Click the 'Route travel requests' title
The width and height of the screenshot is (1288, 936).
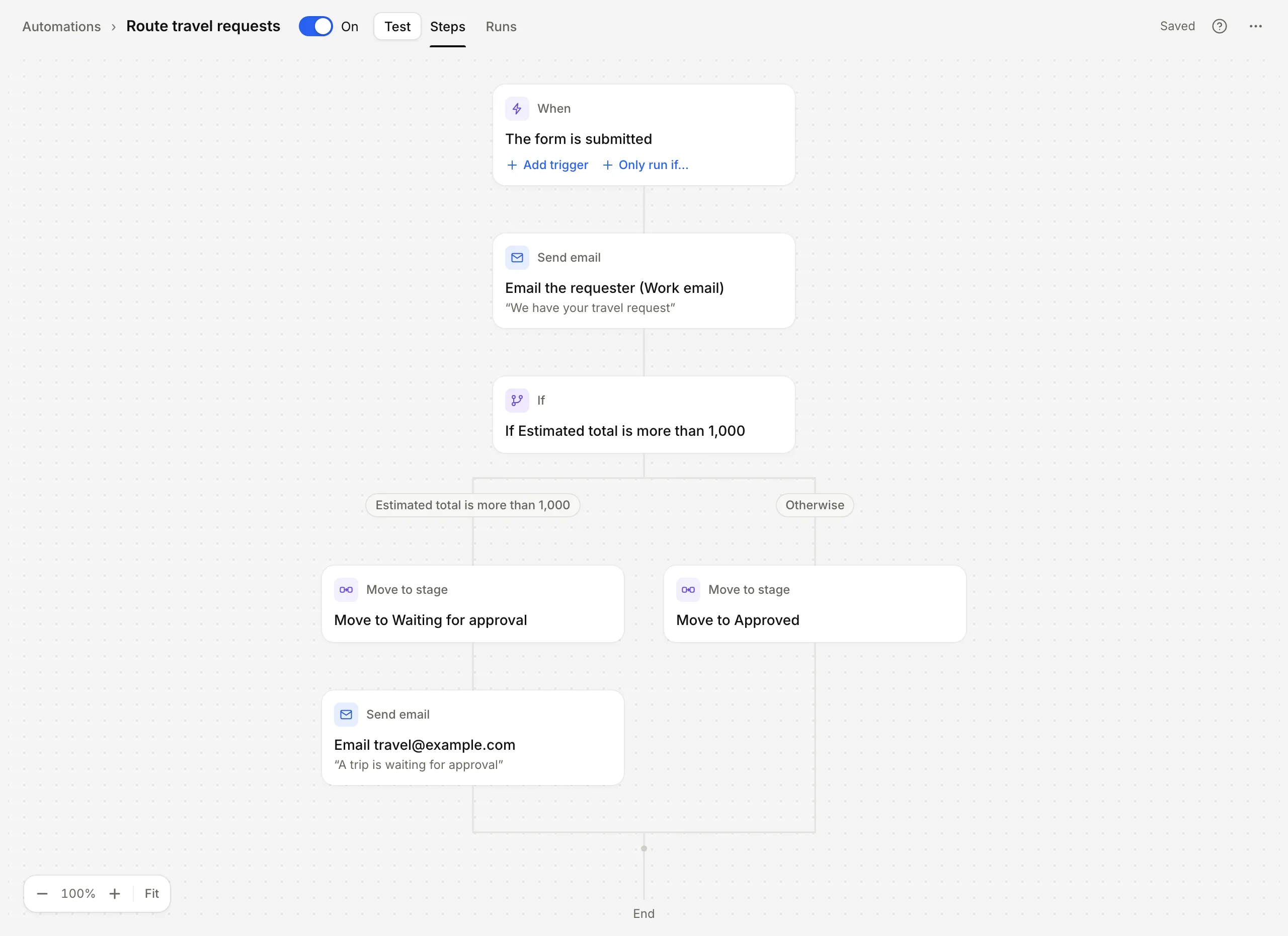tap(203, 26)
